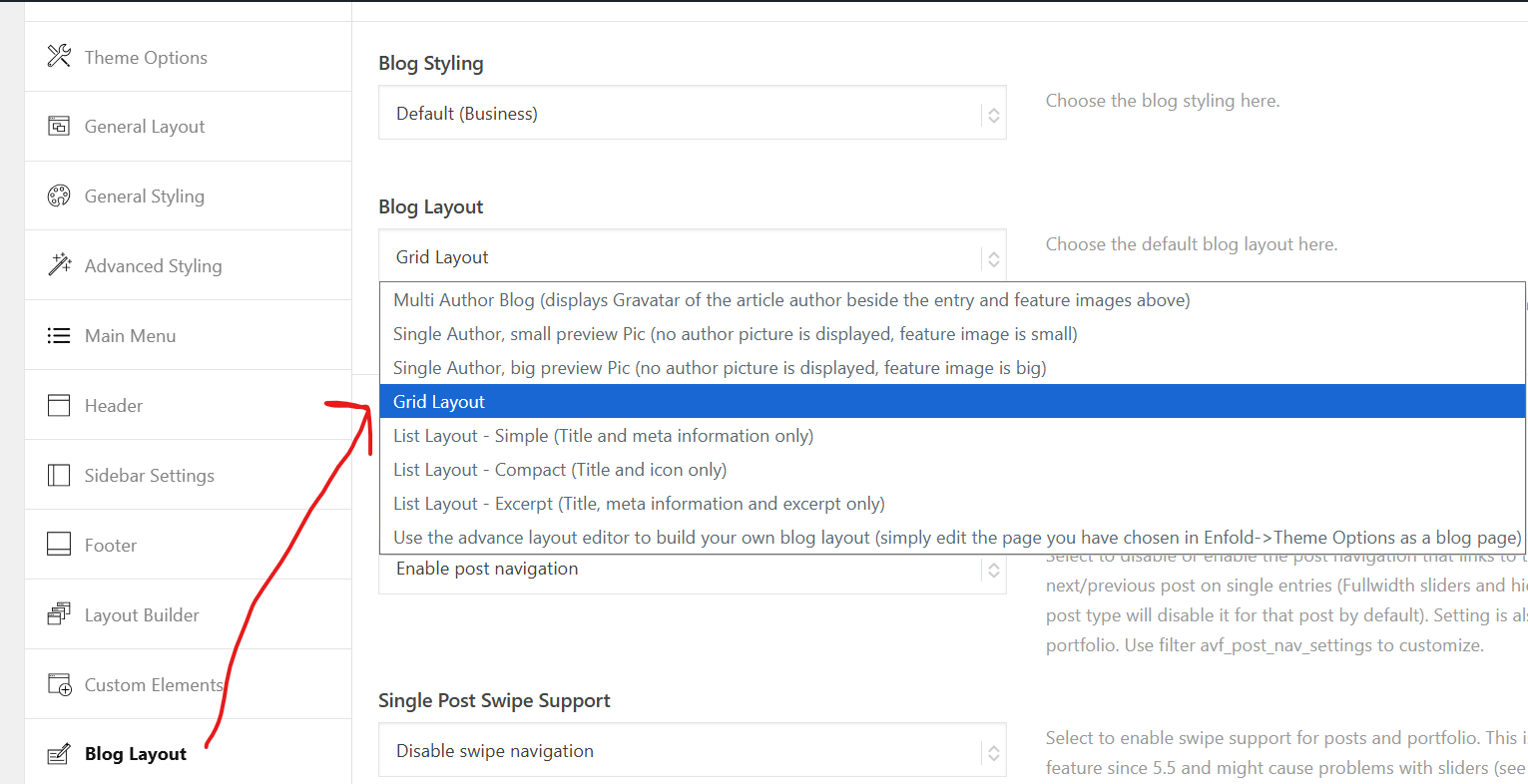
Task: Select the Multi Author Blog option
Action: 790,300
